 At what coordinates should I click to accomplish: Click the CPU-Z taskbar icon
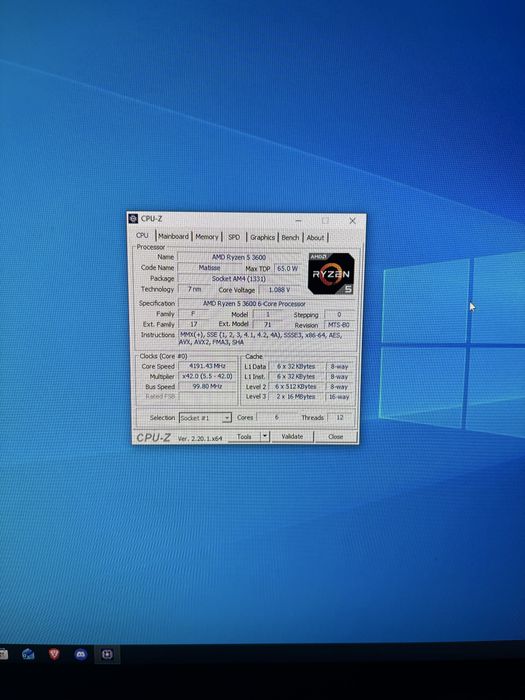(x=107, y=654)
